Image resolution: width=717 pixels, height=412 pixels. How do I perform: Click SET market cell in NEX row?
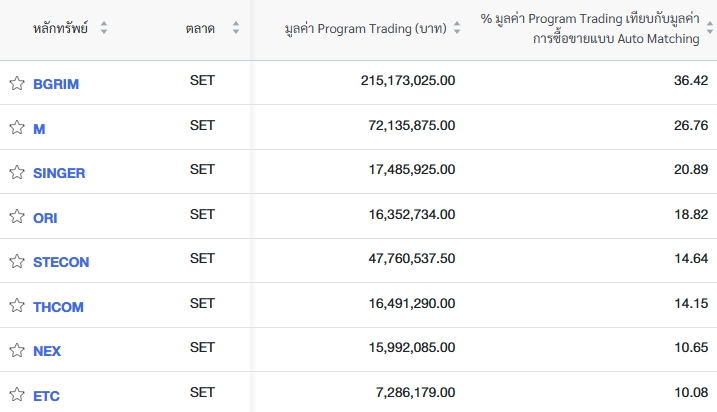tap(202, 348)
